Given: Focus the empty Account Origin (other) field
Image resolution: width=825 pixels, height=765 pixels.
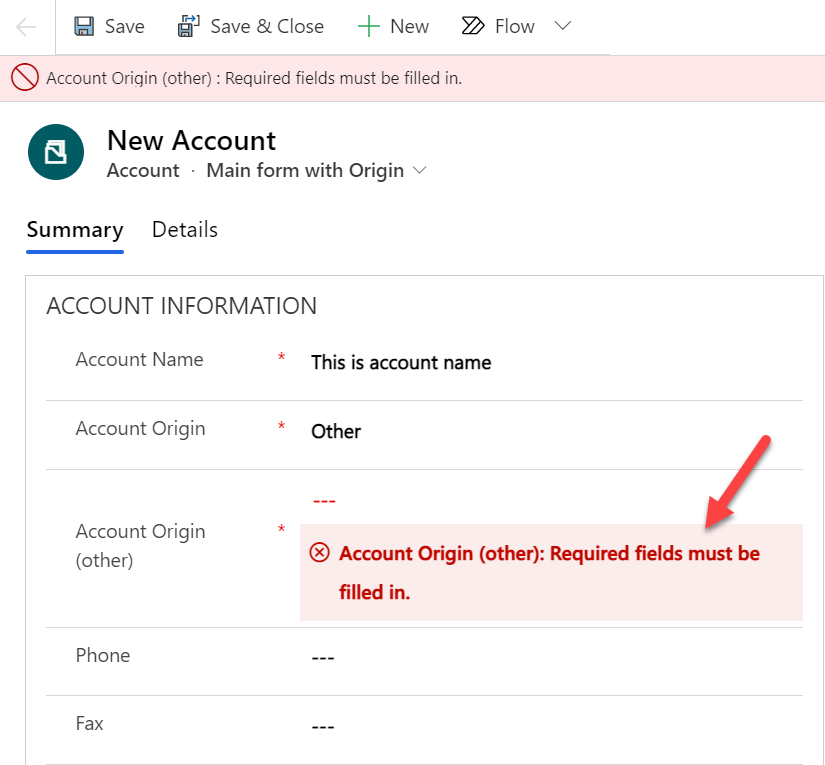Looking at the screenshot, I should pos(550,500).
